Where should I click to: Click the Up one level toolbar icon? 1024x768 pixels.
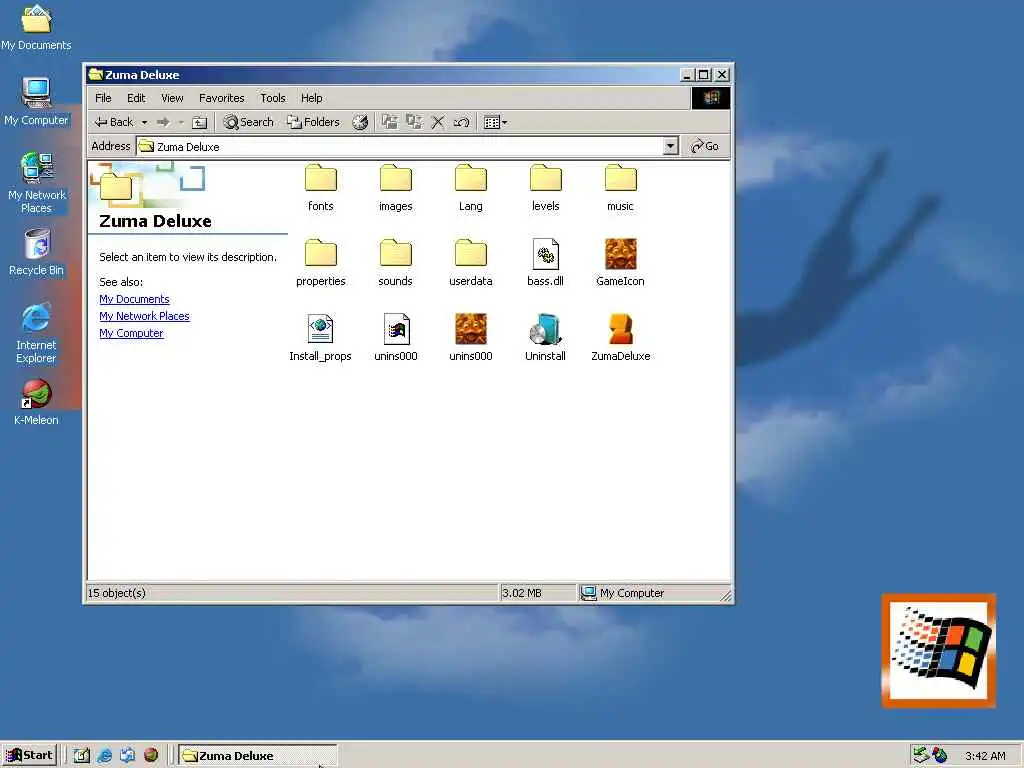(x=200, y=122)
